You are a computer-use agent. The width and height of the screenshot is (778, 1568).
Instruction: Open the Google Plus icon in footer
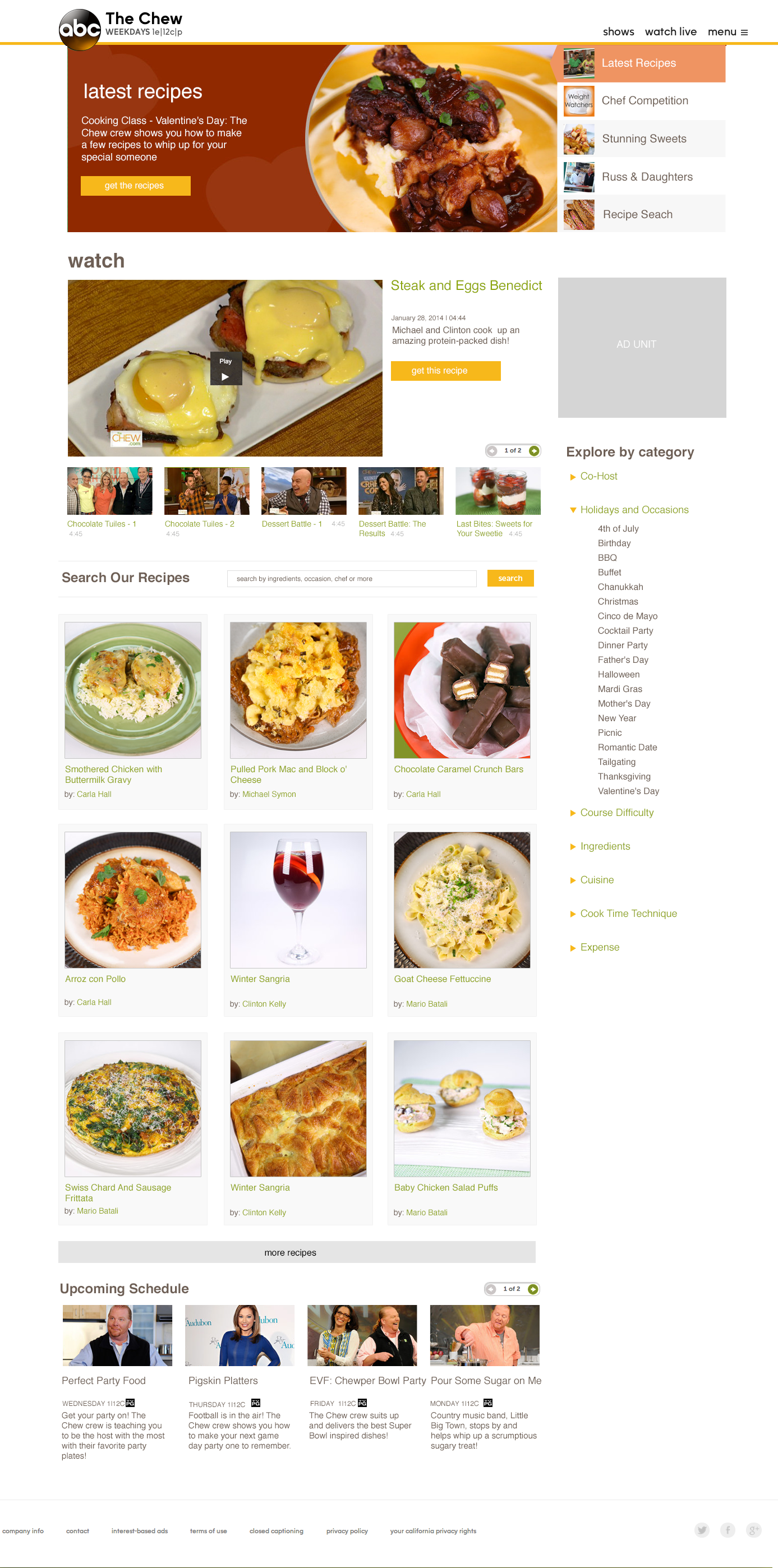pyautogui.click(x=754, y=1530)
